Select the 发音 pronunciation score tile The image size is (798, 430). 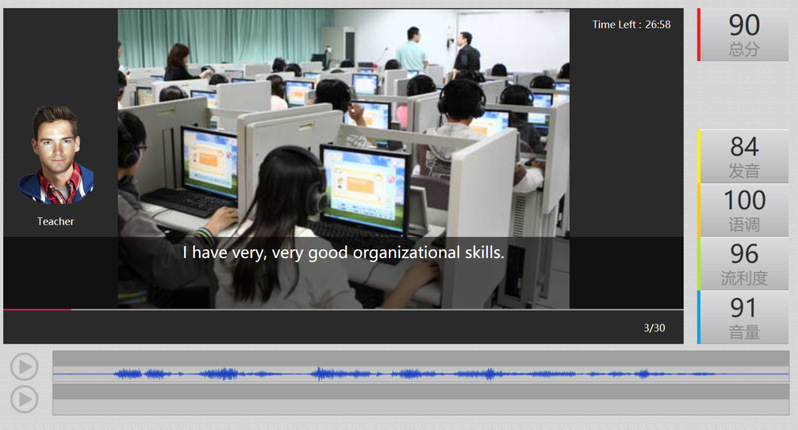coord(744,156)
